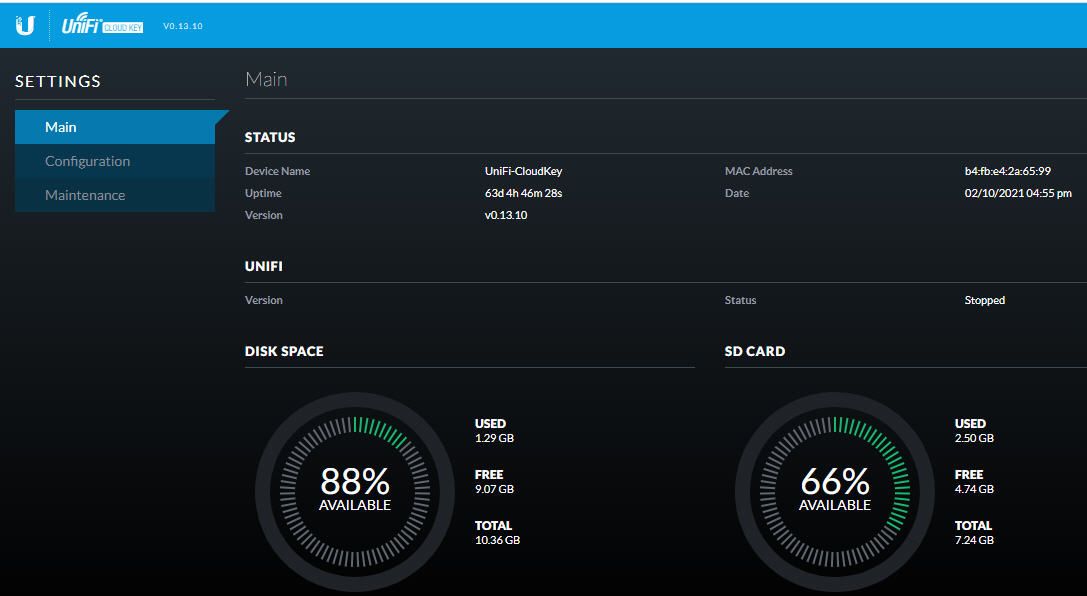Click the 66% available SD card indicator
This screenshot has height=596, width=1087.
click(x=835, y=489)
